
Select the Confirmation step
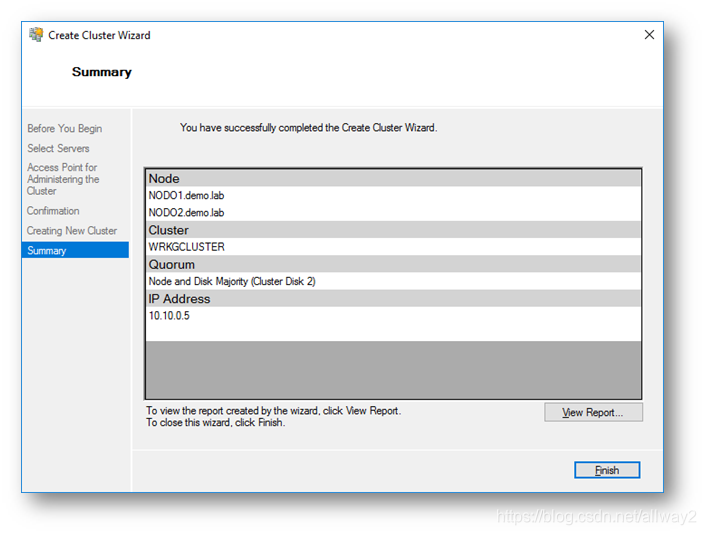[53, 211]
